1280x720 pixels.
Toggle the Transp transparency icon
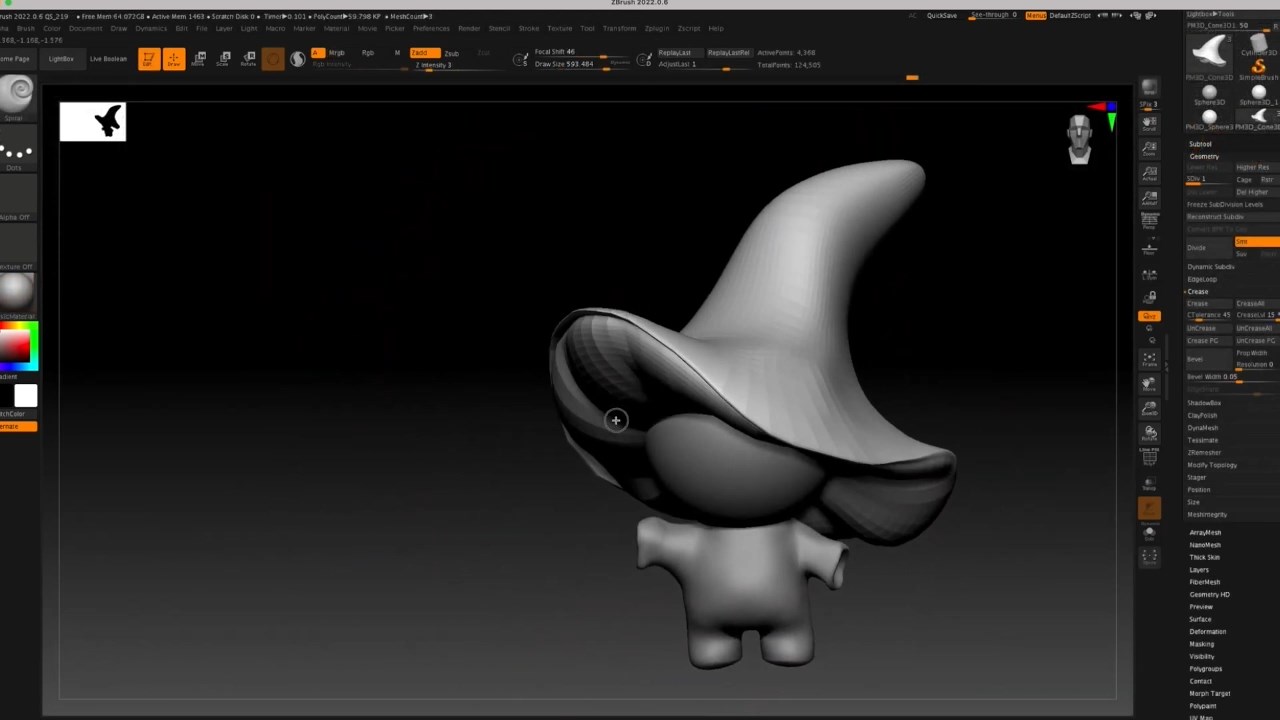tap(1149, 484)
